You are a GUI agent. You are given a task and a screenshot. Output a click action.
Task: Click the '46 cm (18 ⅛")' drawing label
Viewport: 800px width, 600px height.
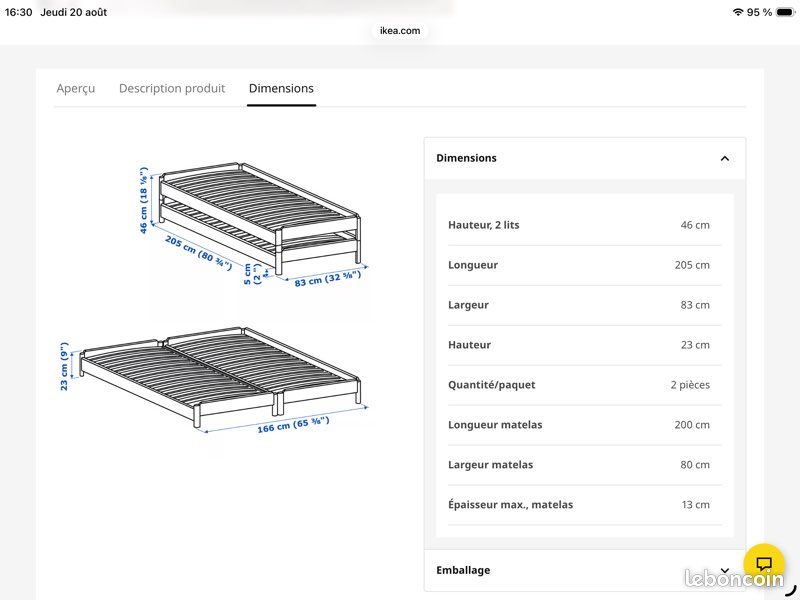144,200
